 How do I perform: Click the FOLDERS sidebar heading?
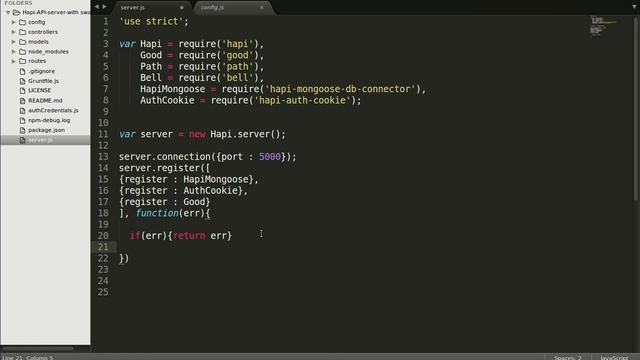point(18,3)
